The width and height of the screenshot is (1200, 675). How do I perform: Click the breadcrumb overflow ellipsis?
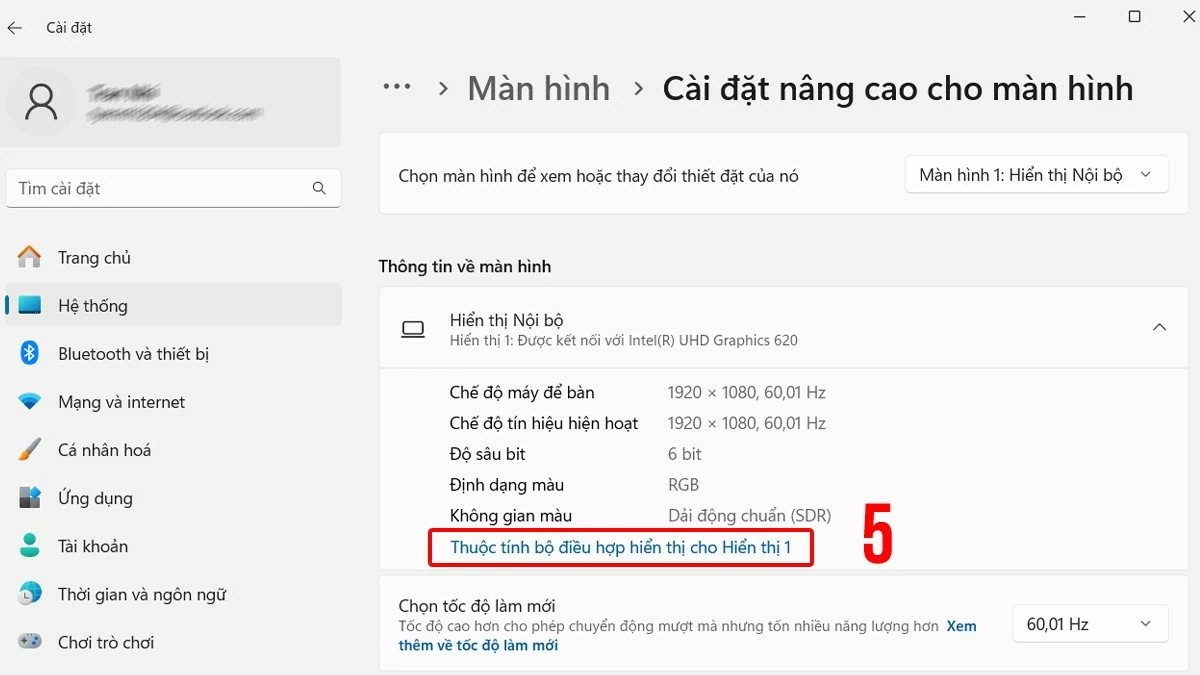pyautogui.click(x=397, y=88)
